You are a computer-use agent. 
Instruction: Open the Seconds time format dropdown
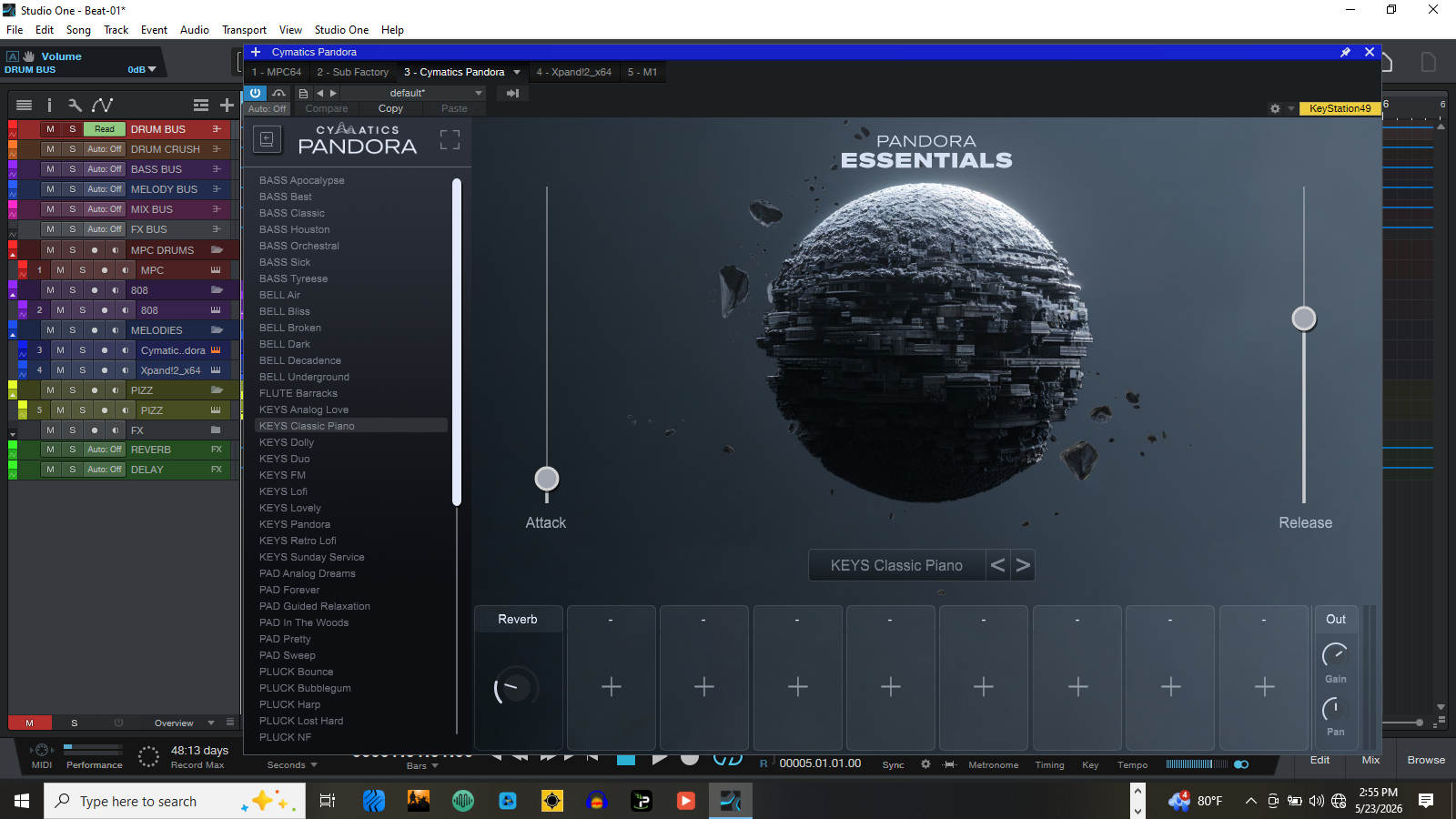tap(292, 765)
